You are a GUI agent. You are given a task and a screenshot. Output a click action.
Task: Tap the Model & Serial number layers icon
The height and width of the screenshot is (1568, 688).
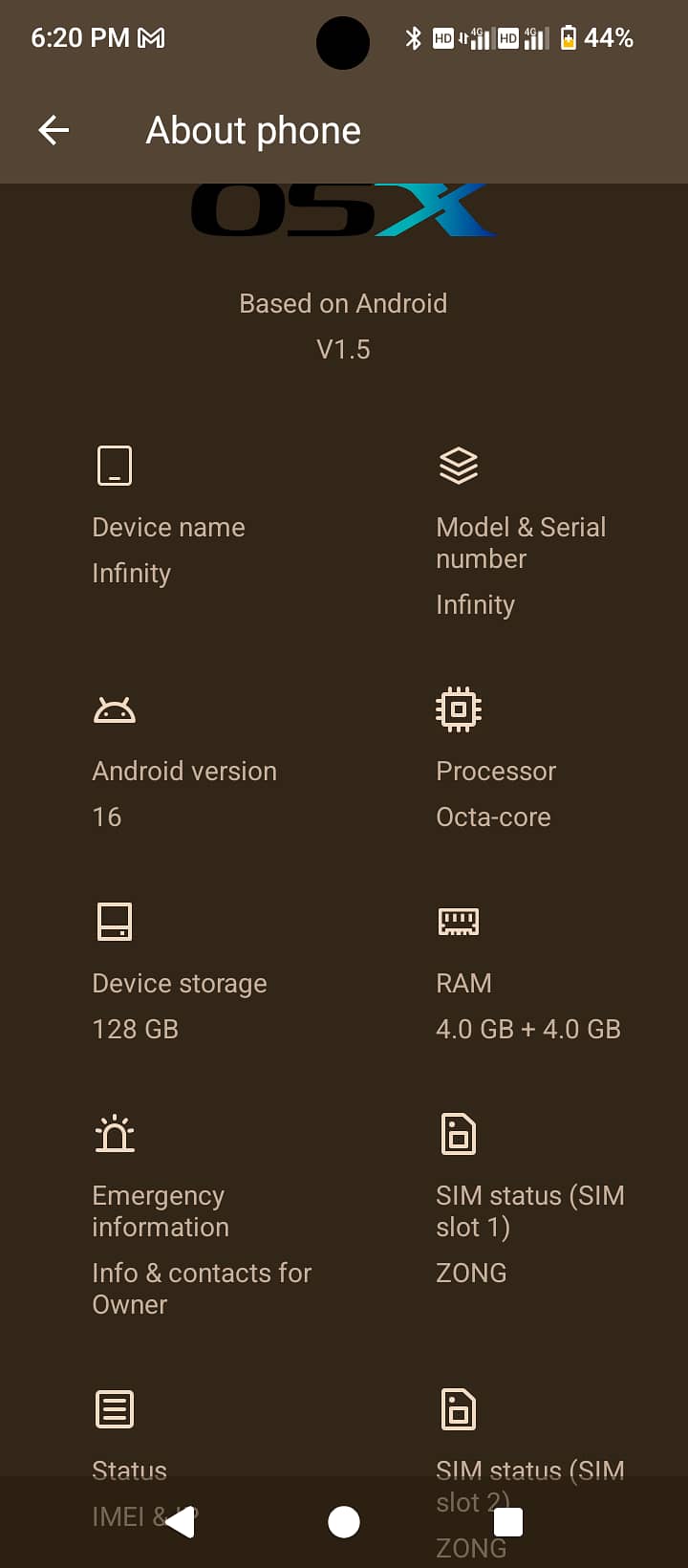pyautogui.click(x=459, y=466)
